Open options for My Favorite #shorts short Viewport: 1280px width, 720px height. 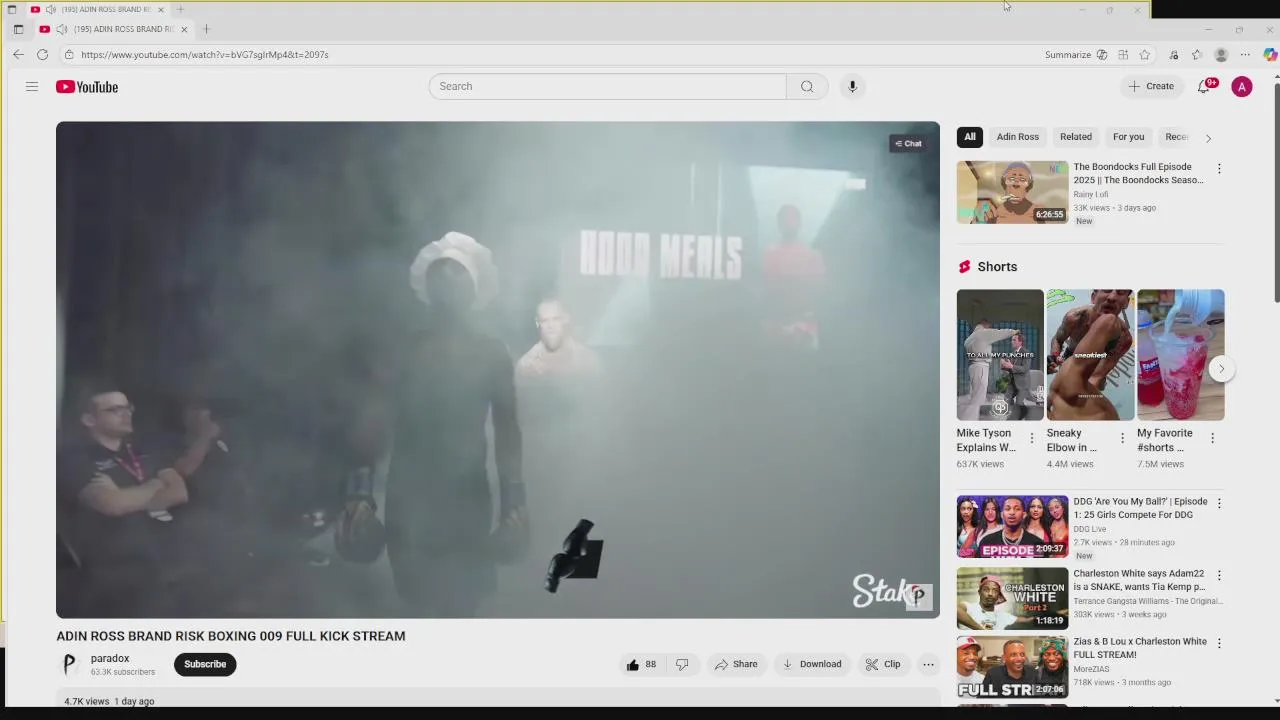pos(1212,438)
